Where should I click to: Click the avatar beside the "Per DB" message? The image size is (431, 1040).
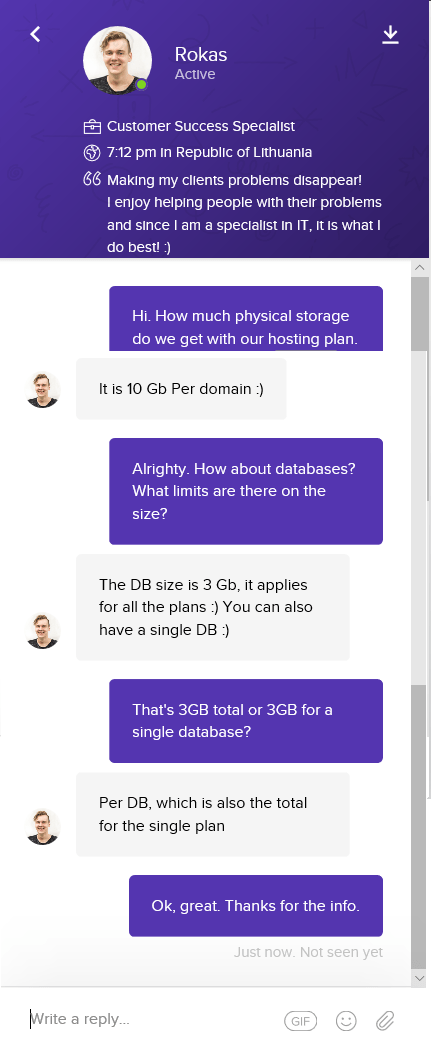click(43, 826)
